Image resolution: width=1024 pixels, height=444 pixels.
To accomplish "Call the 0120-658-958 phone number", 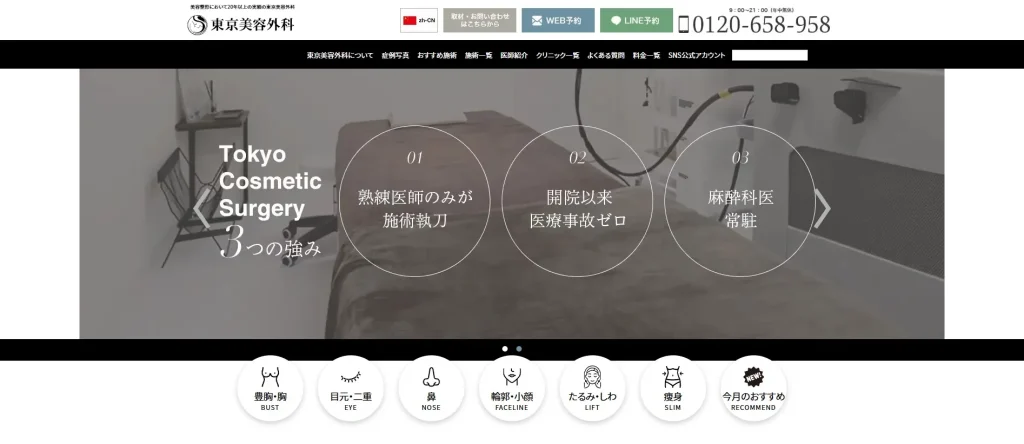I will click(x=754, y=25).
